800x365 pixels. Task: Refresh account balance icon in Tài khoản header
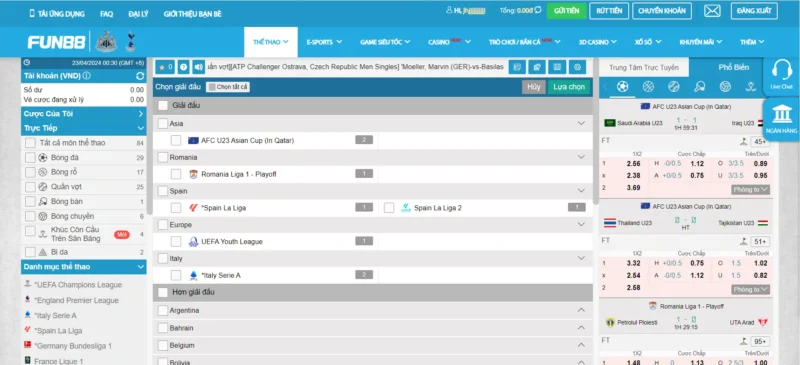(x=140, y=76)
